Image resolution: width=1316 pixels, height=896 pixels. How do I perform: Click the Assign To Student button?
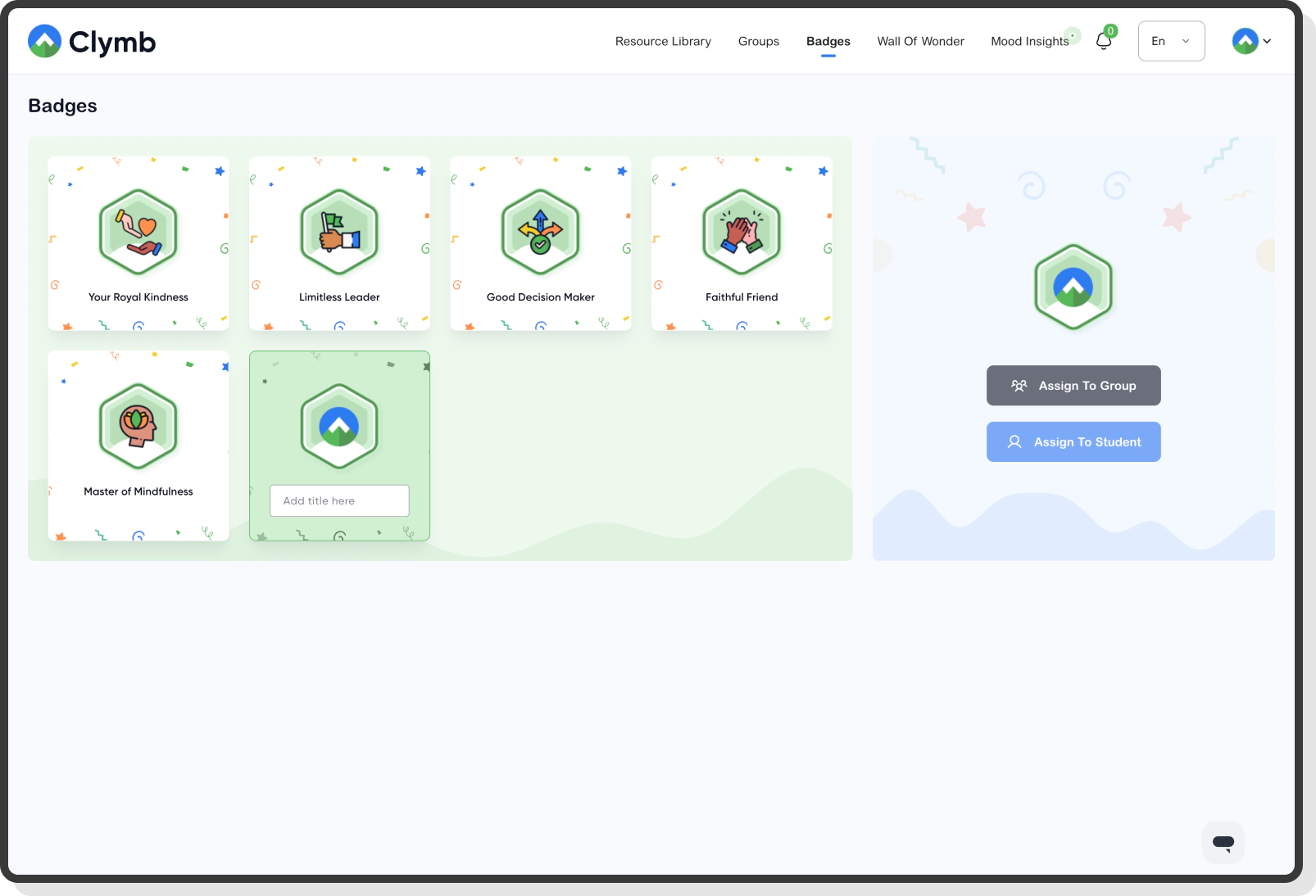click(1073, 441)
